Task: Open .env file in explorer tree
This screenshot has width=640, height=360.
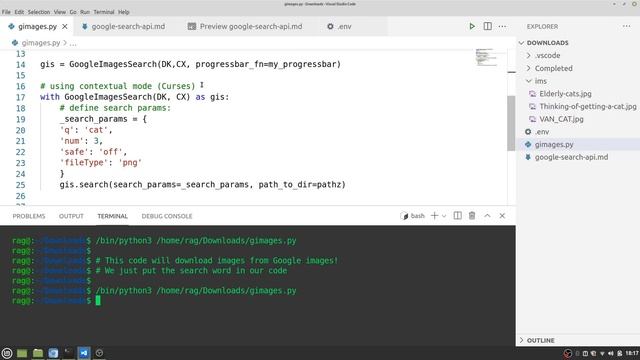Action: click(x=542, y=131)
